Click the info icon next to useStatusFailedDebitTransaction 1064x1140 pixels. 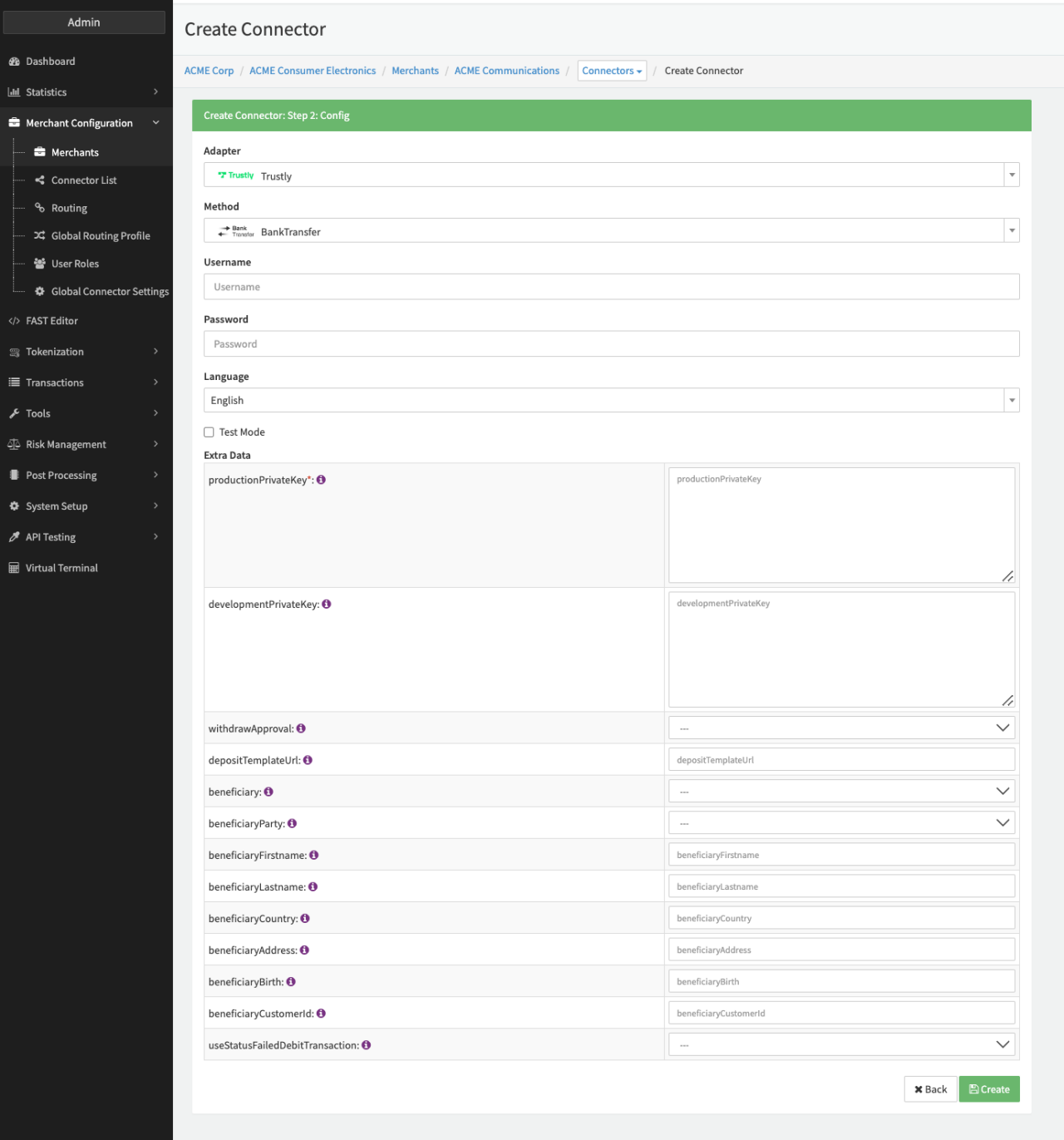366,1045
